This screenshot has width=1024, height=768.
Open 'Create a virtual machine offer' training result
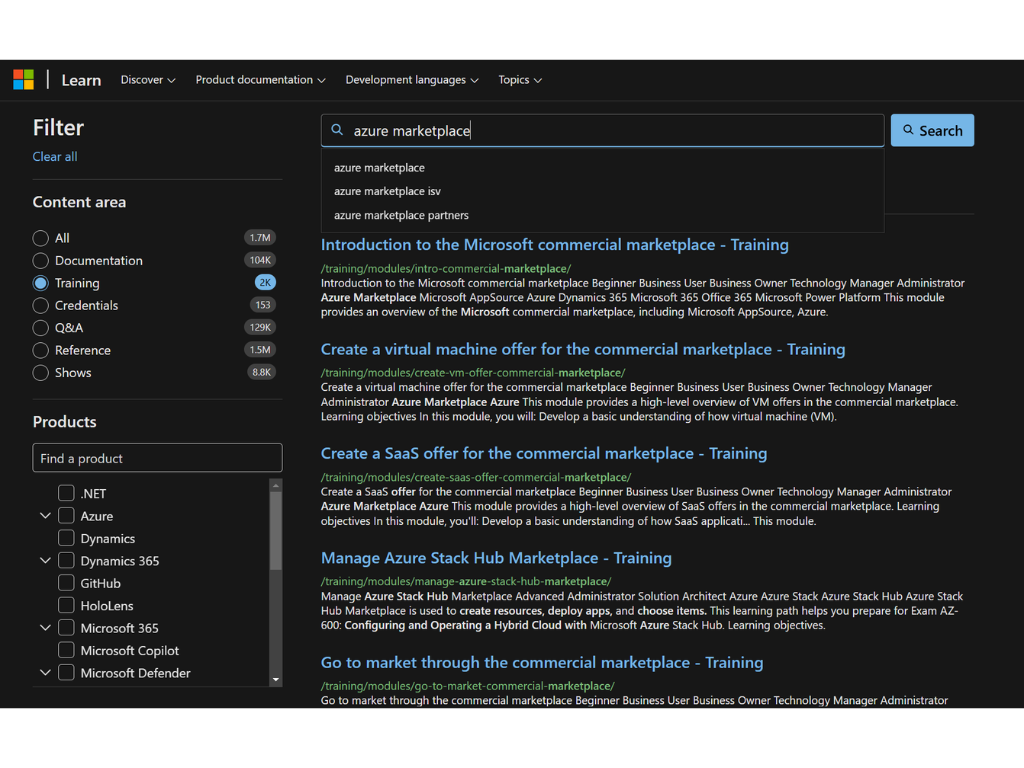click(583, 349)
